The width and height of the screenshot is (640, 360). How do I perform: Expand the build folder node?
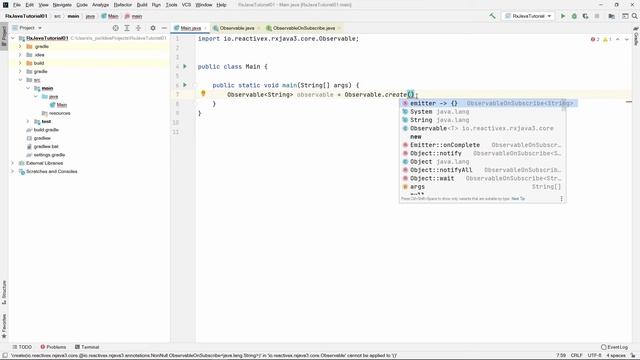20,63
